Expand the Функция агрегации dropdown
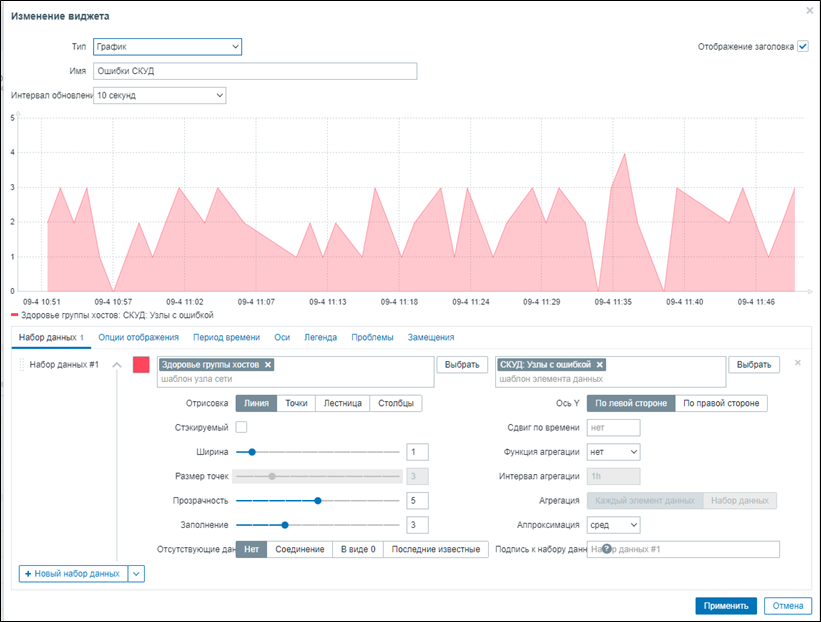The image size is (821, 622). pyautogui.click(x=613, y=452)
